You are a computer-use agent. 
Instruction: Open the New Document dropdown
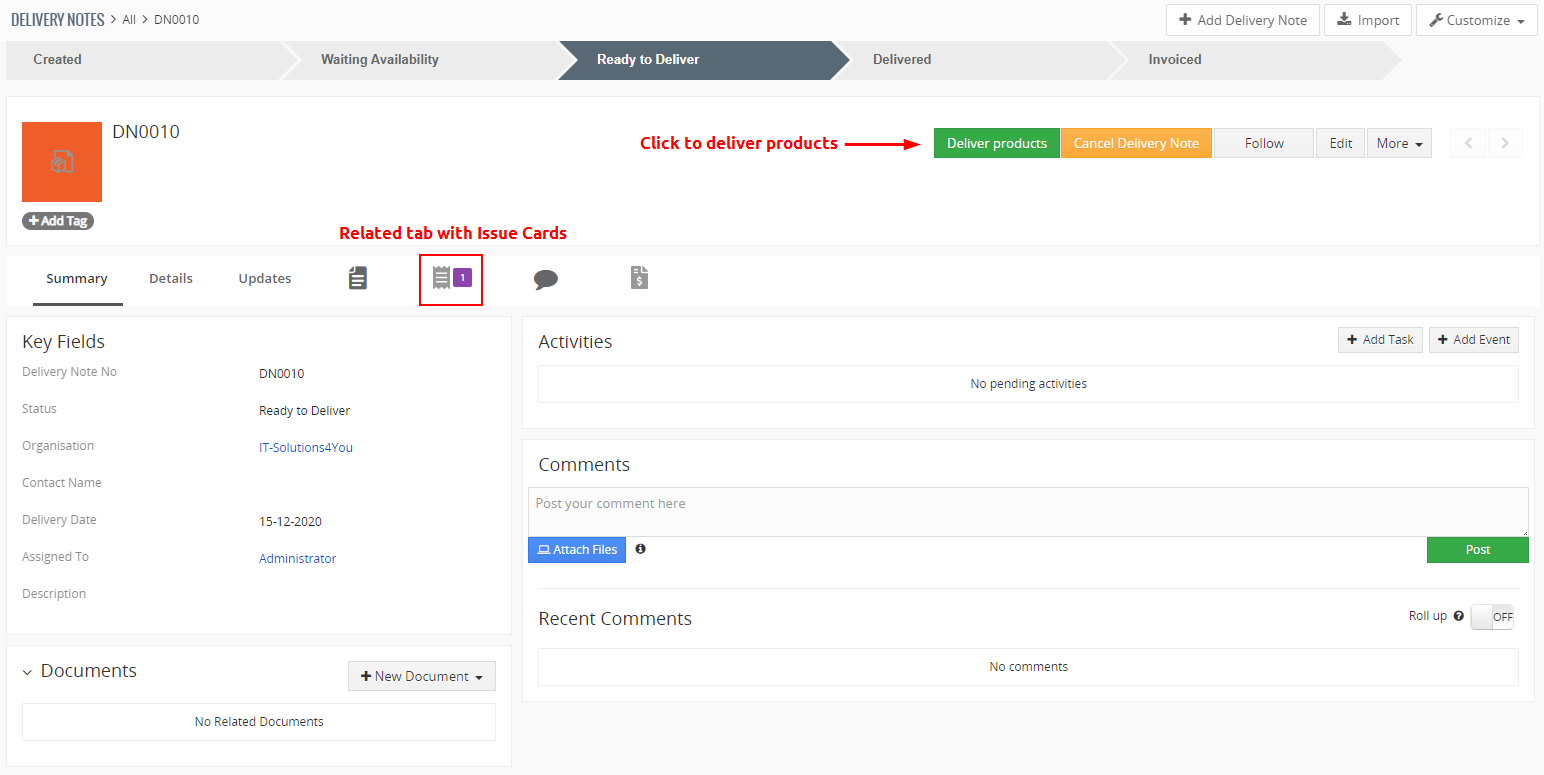click(421, 676)
